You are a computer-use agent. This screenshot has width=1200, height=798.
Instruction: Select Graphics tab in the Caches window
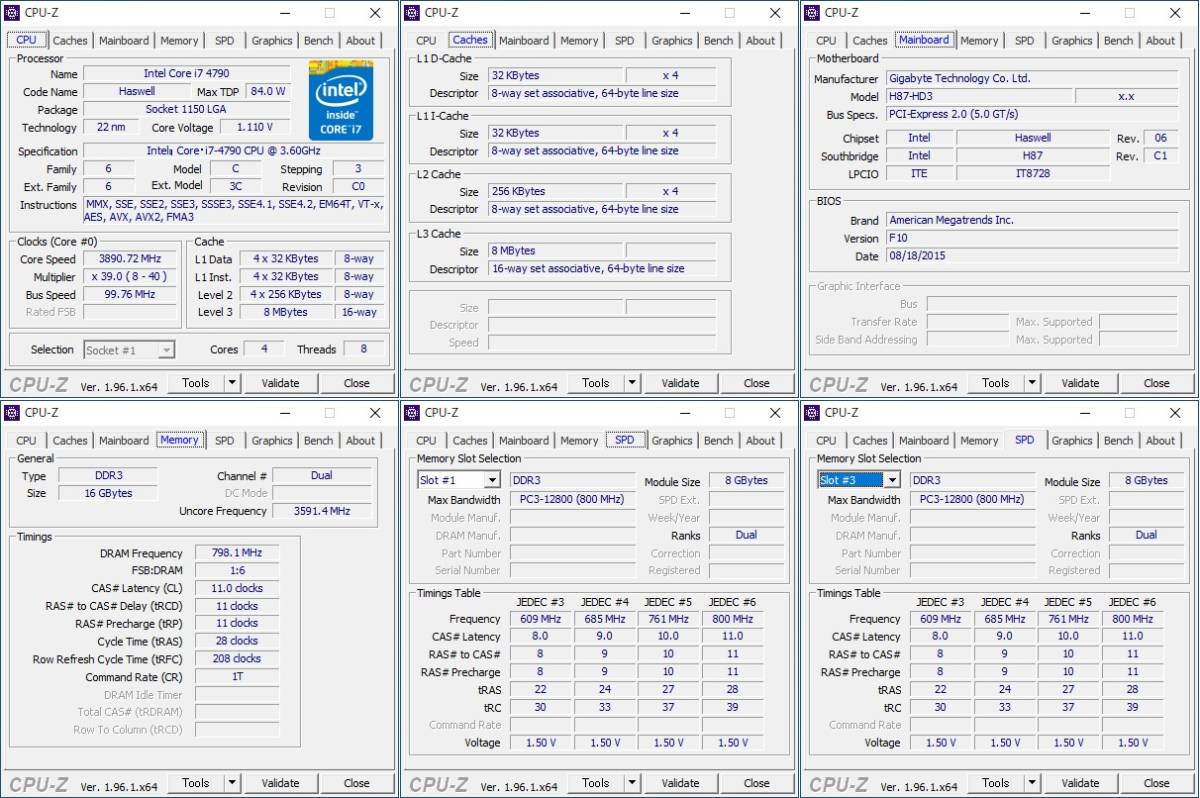(x=672, y=41)
